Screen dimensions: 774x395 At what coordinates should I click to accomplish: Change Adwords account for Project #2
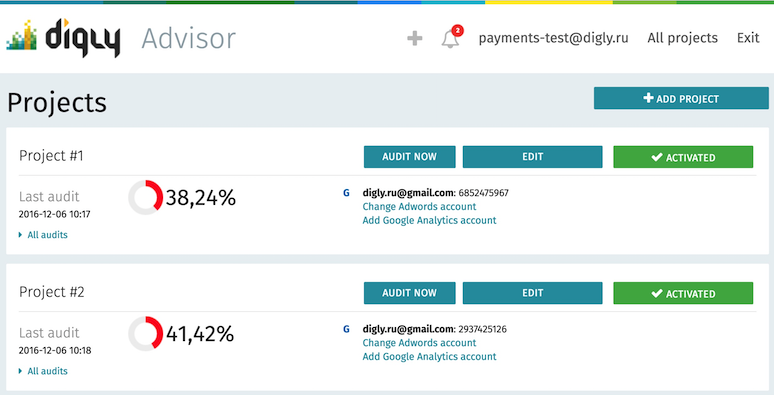pyautogui.click(x=420, y=343)
